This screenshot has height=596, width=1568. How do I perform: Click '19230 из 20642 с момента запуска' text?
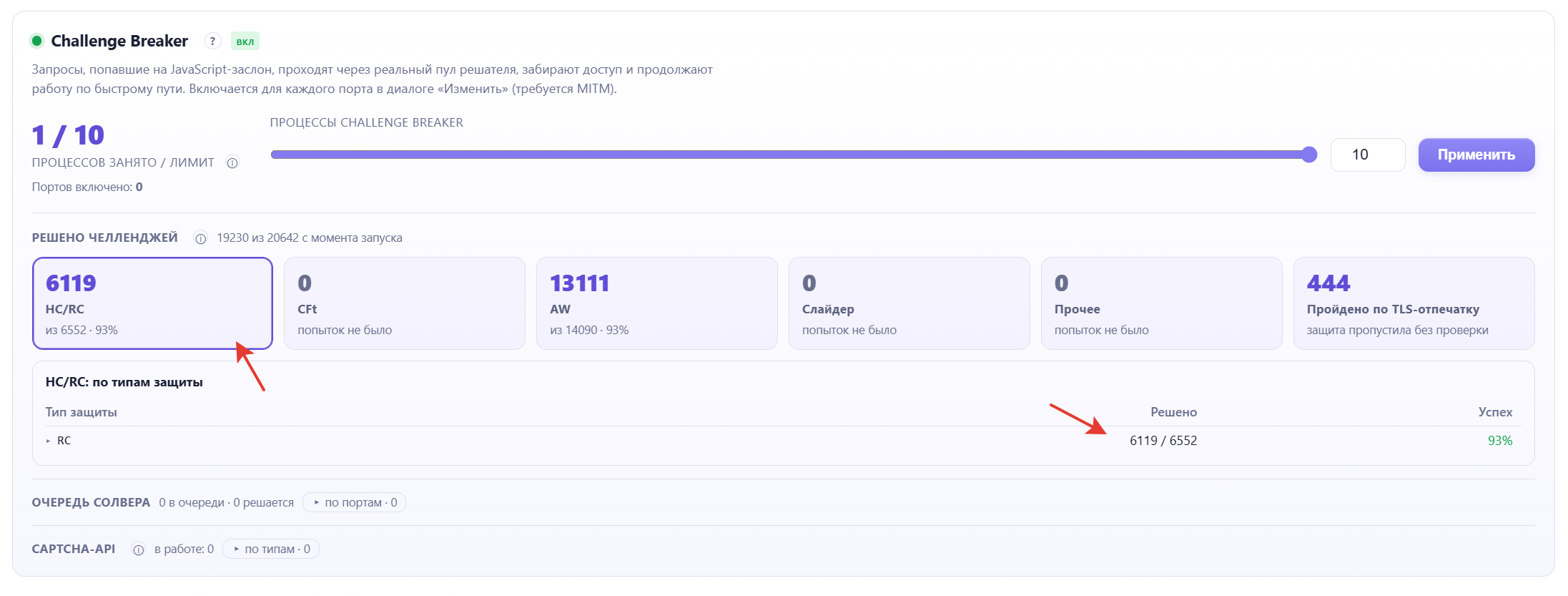pos(310,238)
